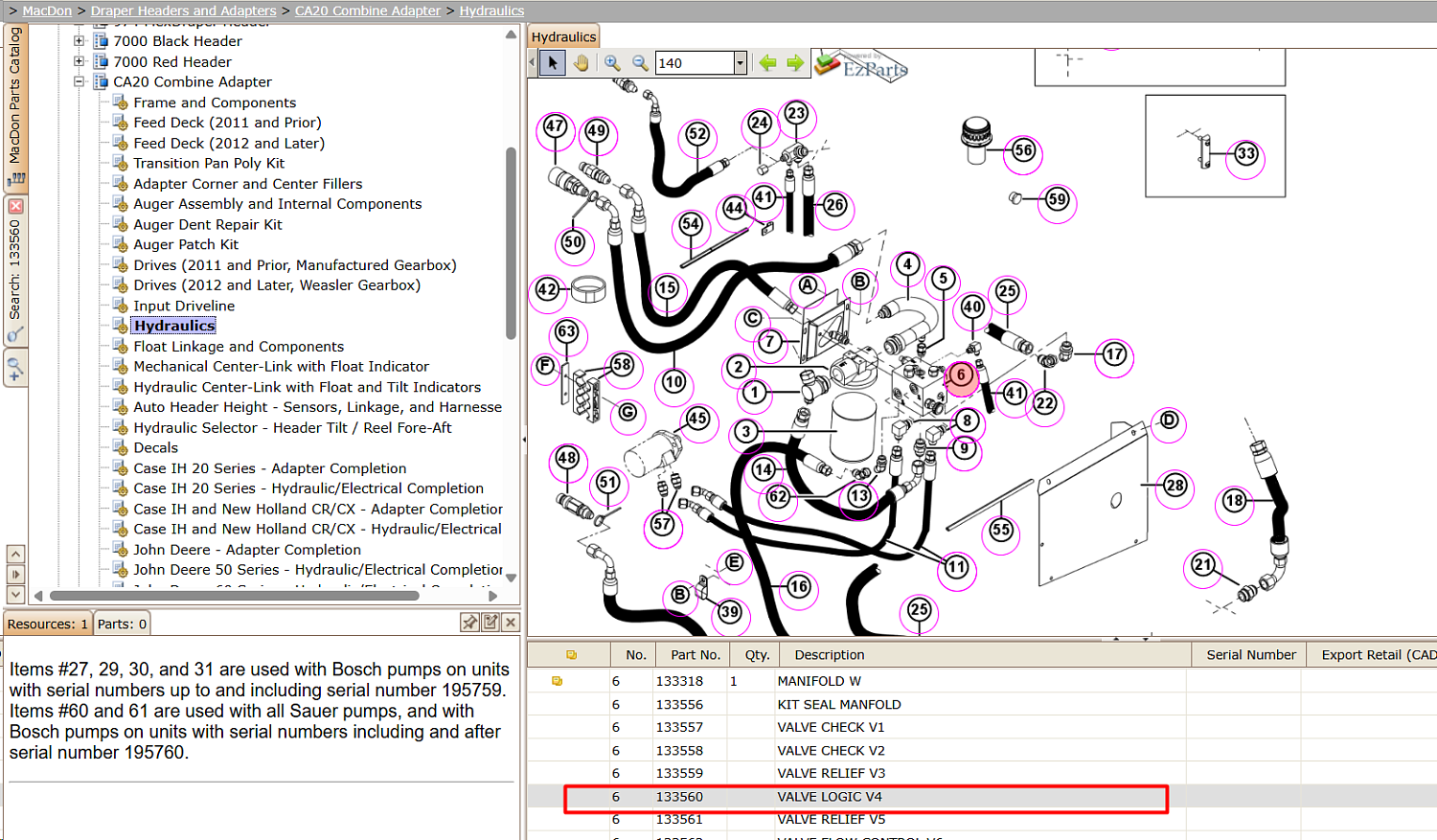Select the VALVE LOGIC V4 row
The width and height of the screenshot is (1437, 840).
[x=982, y=797]
